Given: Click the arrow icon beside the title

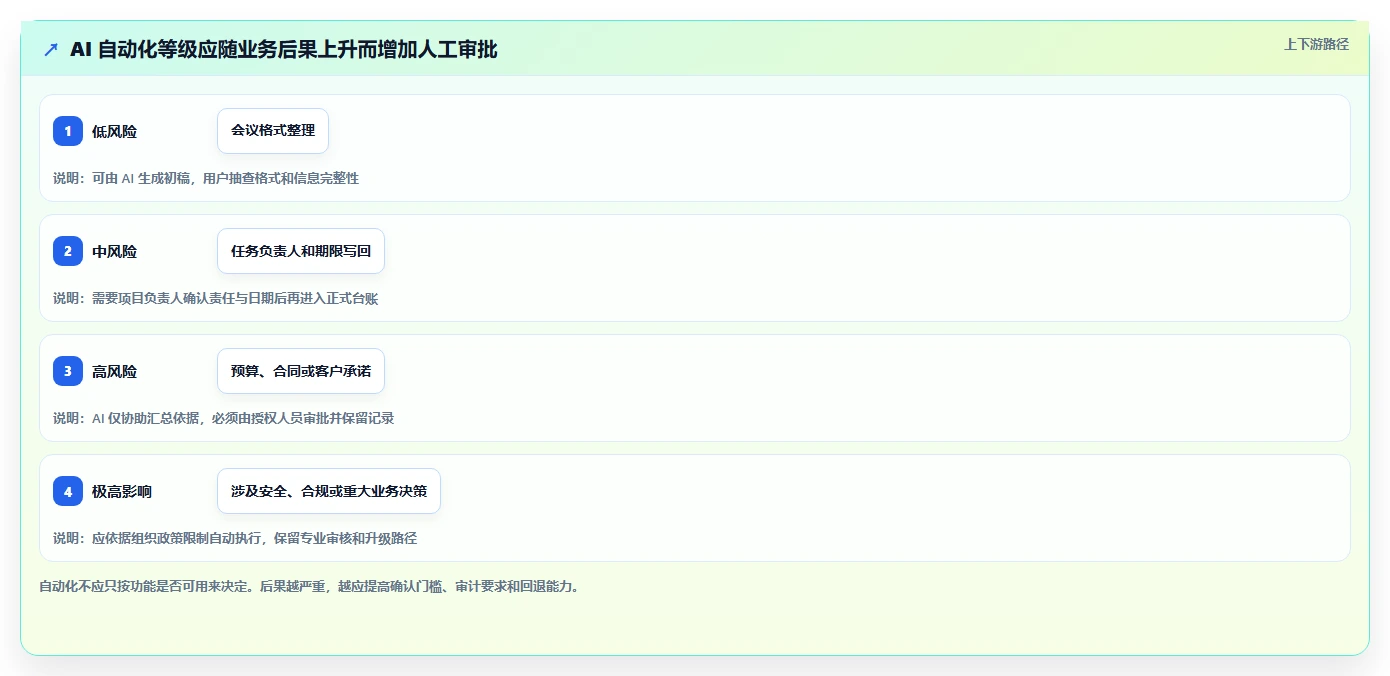Looking at the screenshot, I should [51, 49].
